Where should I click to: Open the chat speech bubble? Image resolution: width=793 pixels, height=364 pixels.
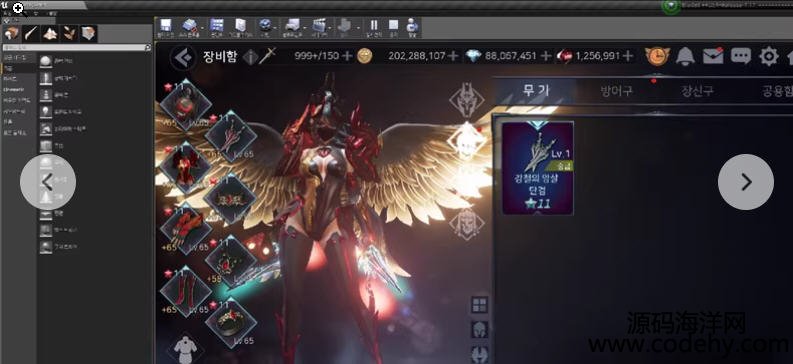740,56
